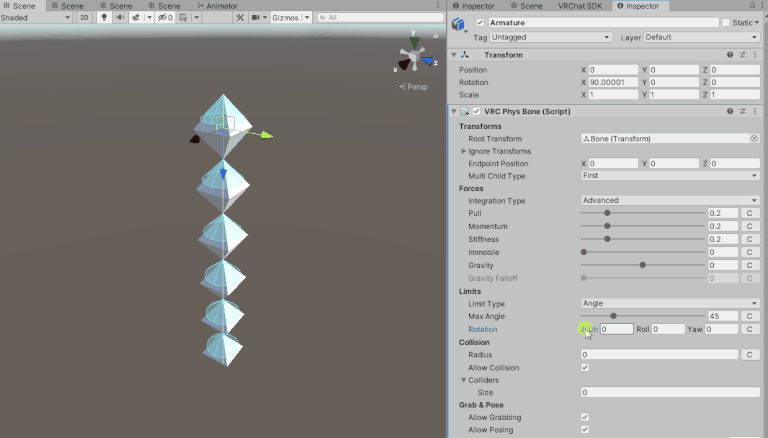Viewport: 768px width, 438px height.
Task: Click the 2D view mode button
Action: pyautogui.click(x=84, y=18)
